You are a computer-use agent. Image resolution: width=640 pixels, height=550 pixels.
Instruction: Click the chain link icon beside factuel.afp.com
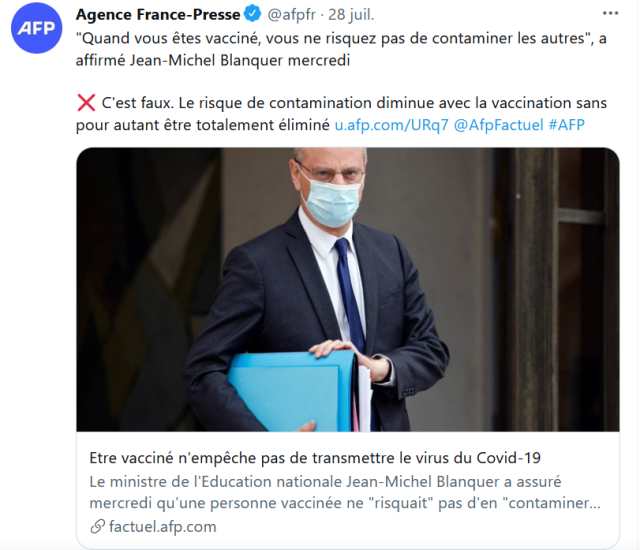(x=98, y=526)
